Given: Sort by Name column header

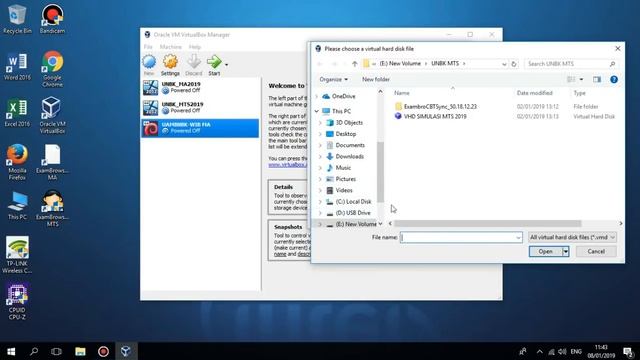Looking at the screenshot, I should click(x=402, y=93).
